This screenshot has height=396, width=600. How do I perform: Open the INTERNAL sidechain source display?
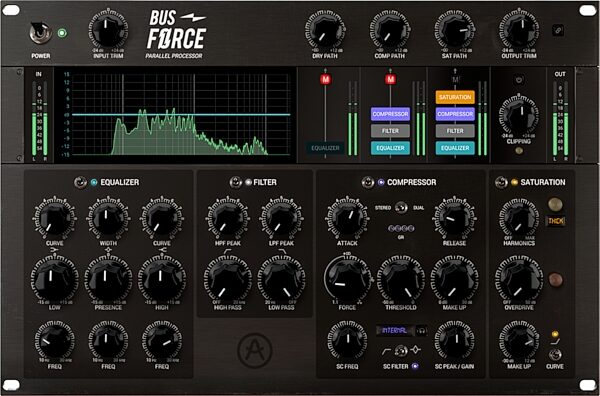click(395, 330)
